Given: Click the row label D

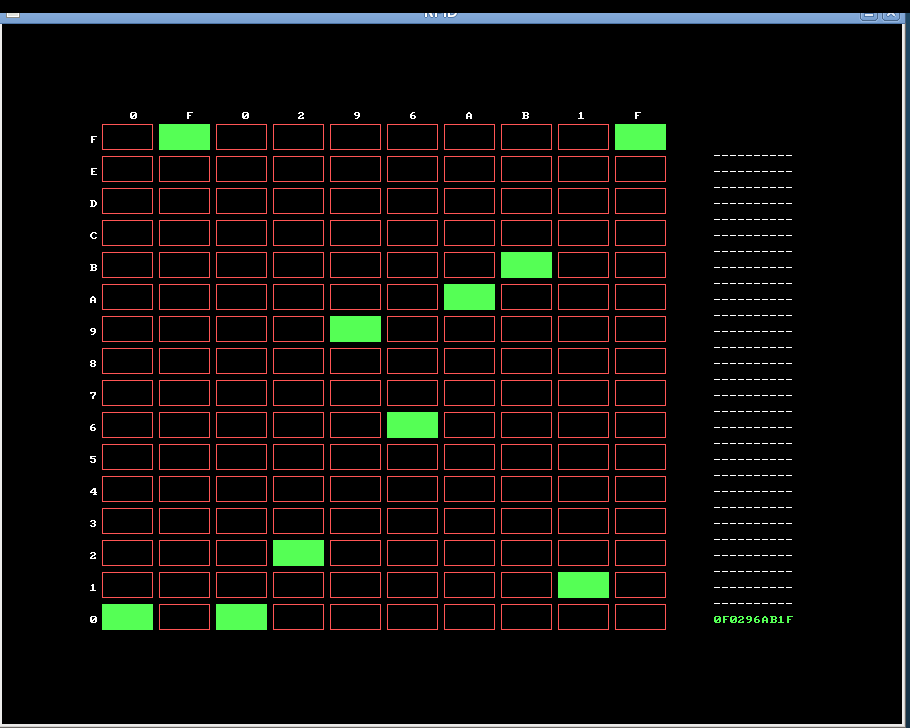Looking at the screenshot, I should pyautogui.click(x=93, y=203).
